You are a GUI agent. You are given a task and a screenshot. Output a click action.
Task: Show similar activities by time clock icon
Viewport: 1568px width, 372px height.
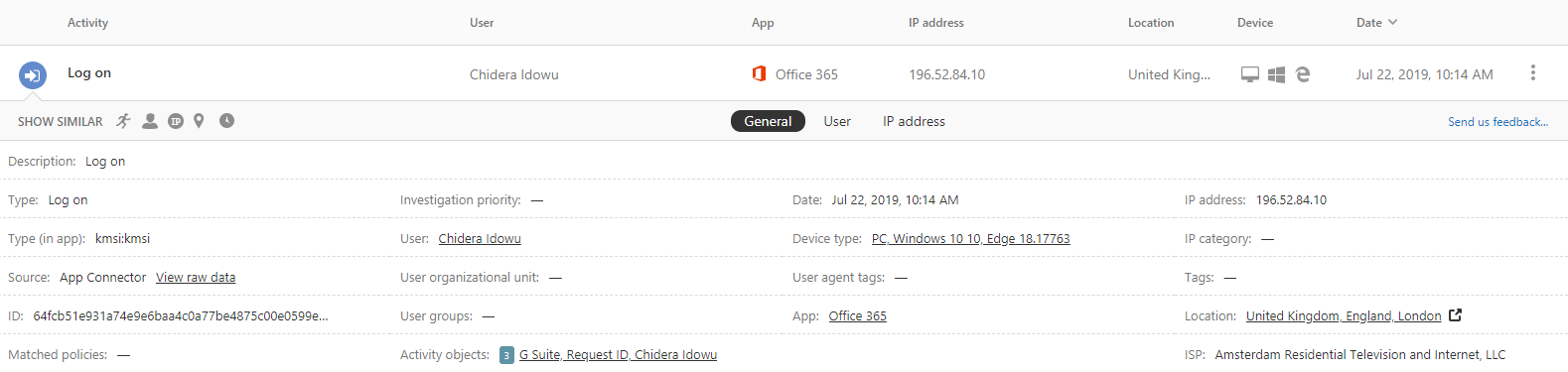(x=226, y=121)
